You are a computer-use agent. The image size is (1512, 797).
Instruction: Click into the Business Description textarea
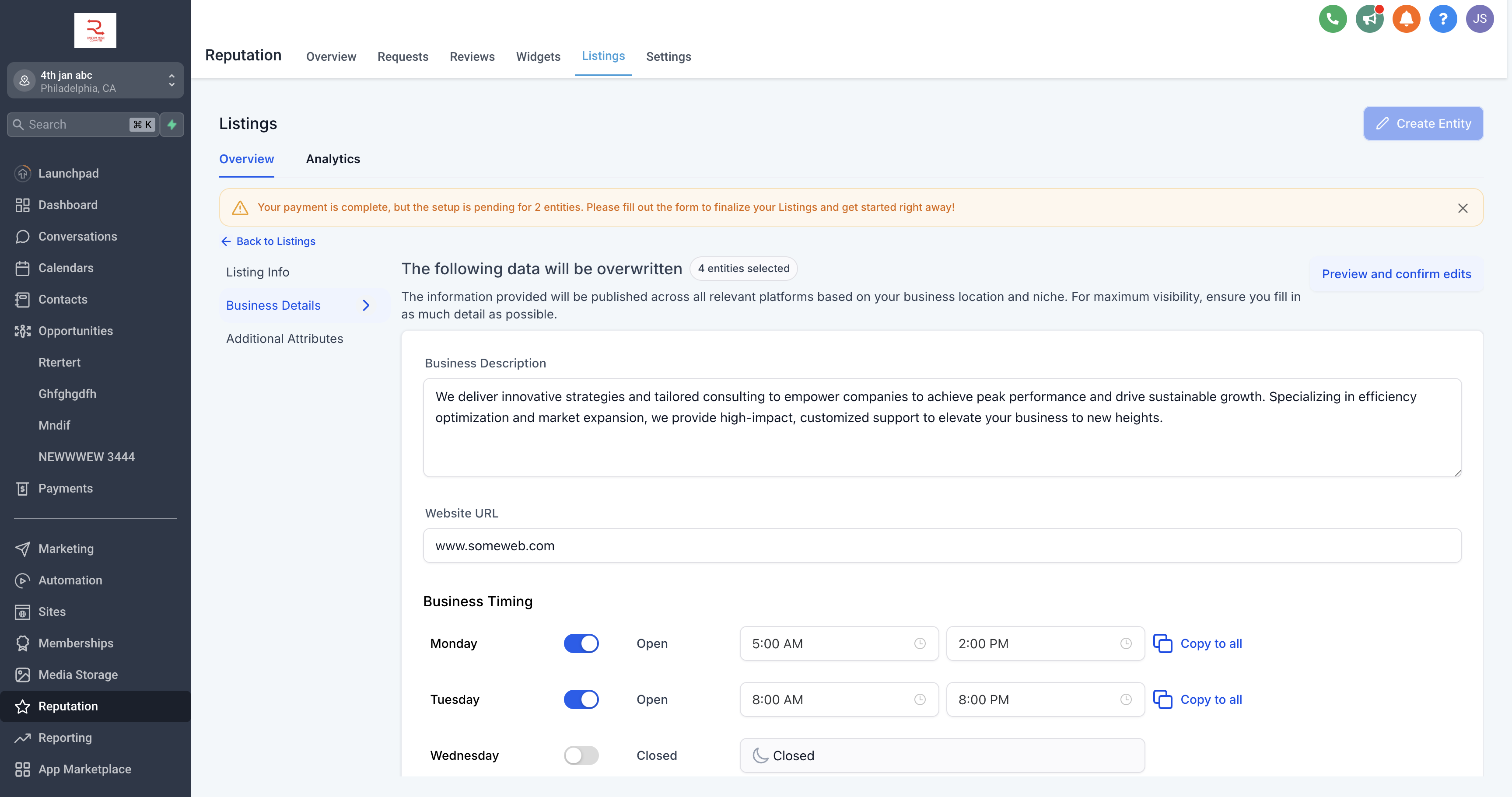click(x=942, y=427)
